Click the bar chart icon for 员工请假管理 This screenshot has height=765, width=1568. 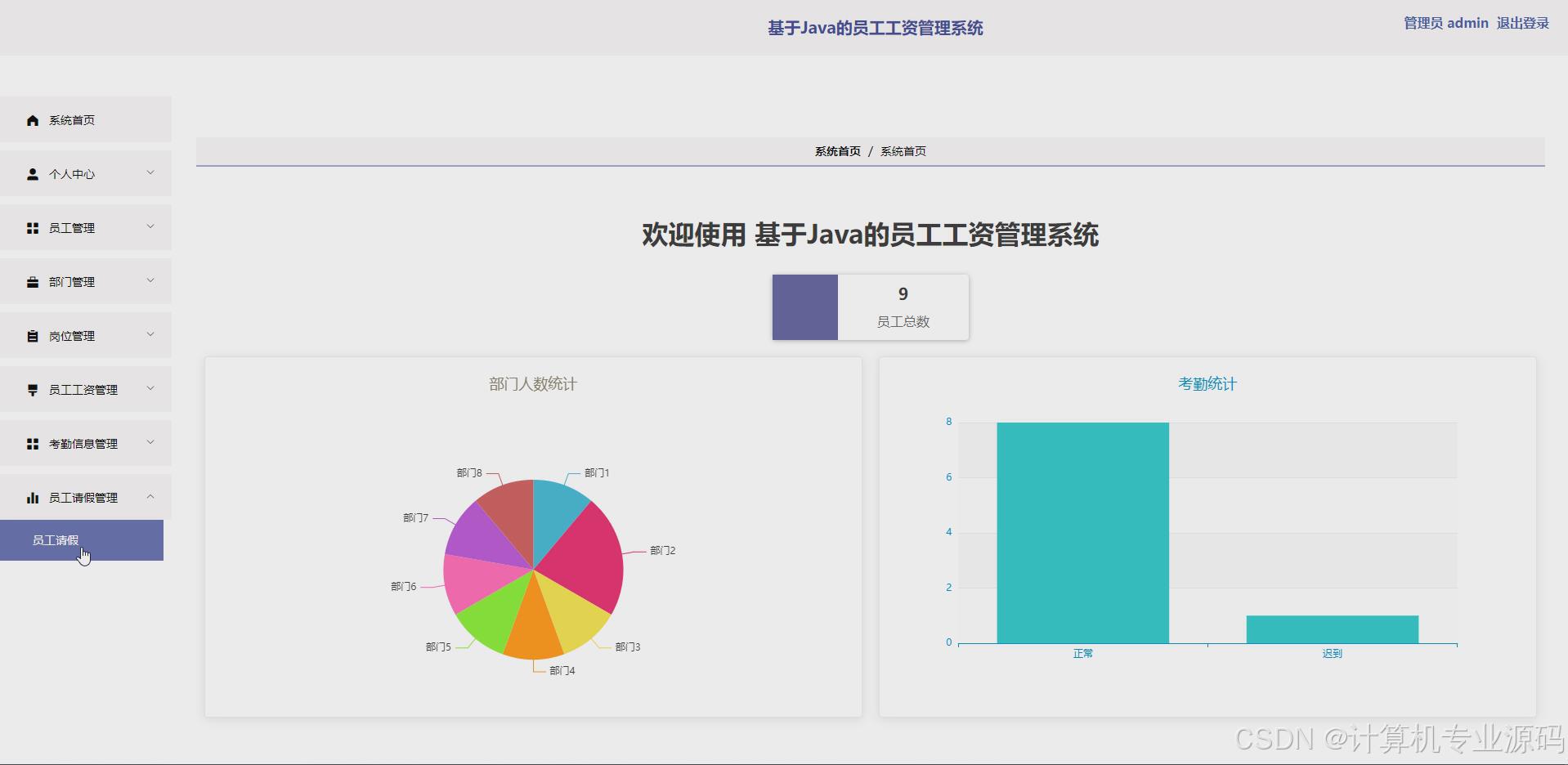pyautogui.click(x=33, y=498)
